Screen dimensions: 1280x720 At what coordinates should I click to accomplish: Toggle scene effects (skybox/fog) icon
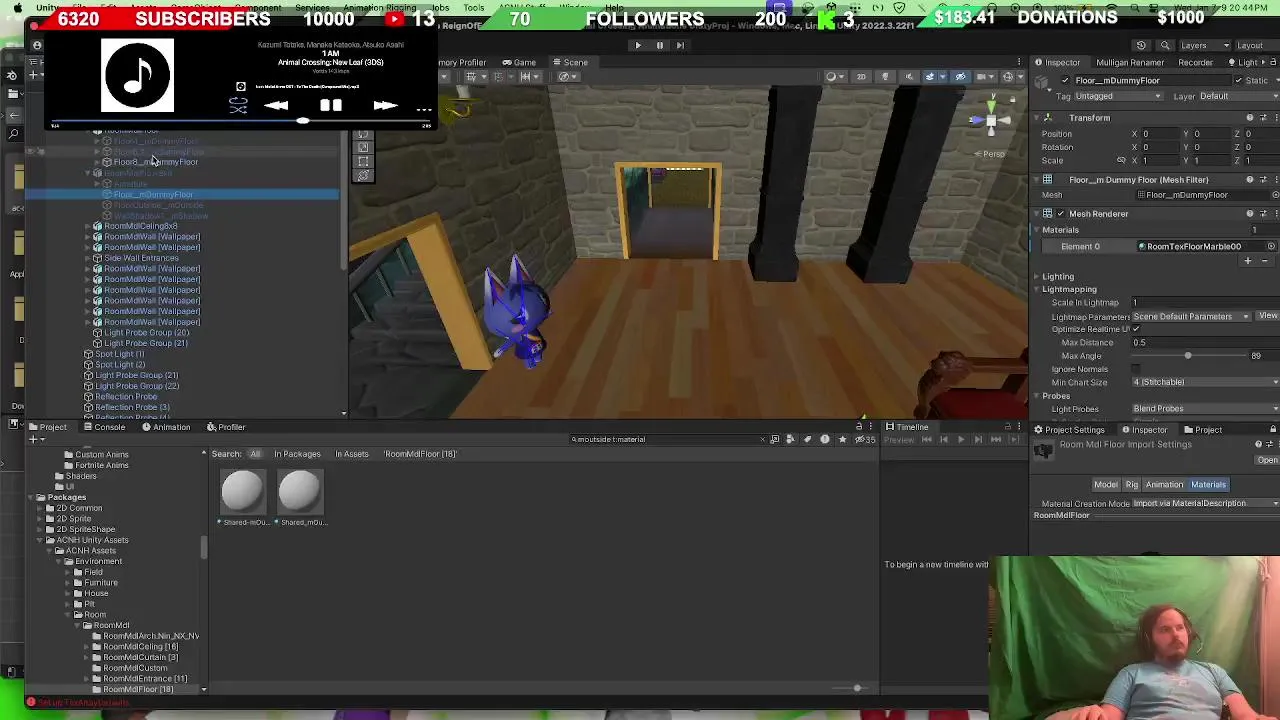(931, 77)
